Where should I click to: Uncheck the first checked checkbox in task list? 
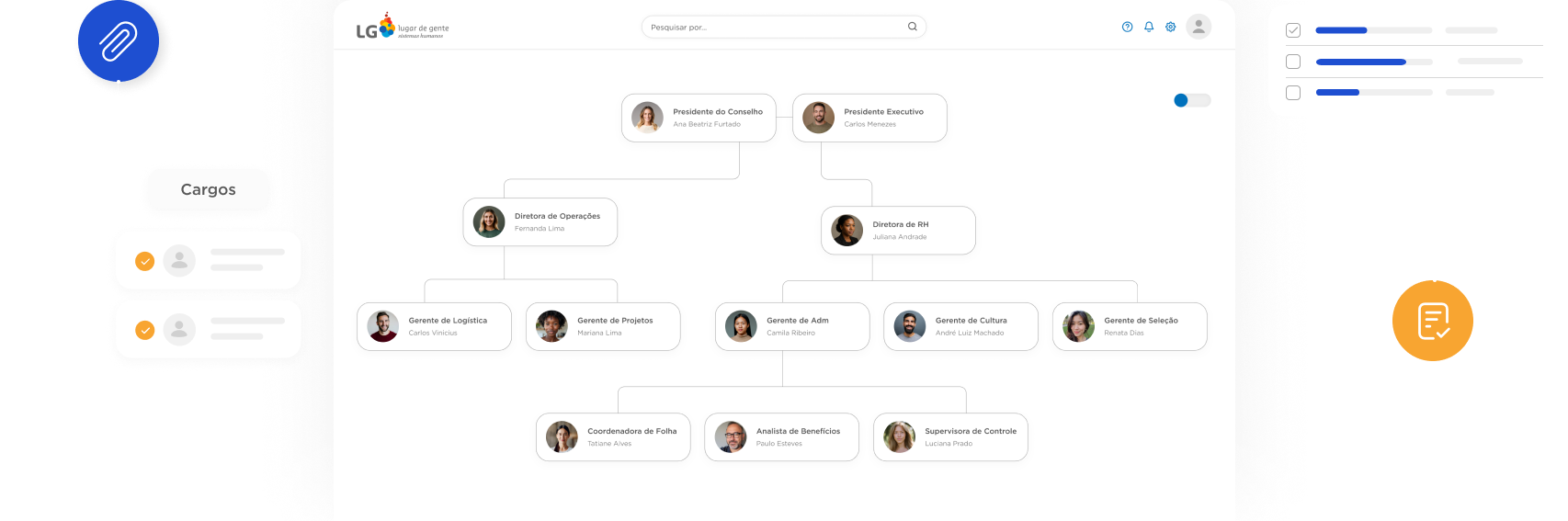(x=1293, y=30)
